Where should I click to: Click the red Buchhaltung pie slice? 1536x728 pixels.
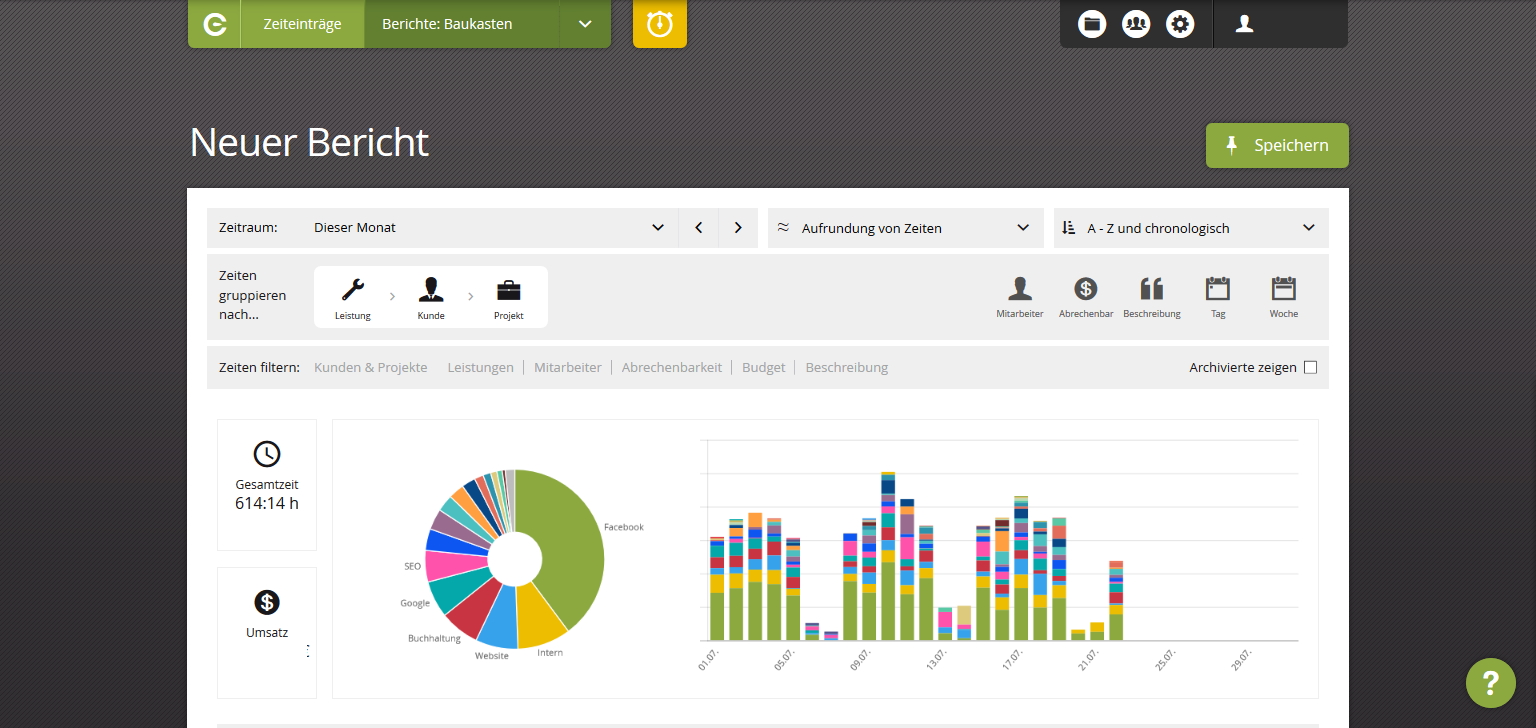click(472, 604)
